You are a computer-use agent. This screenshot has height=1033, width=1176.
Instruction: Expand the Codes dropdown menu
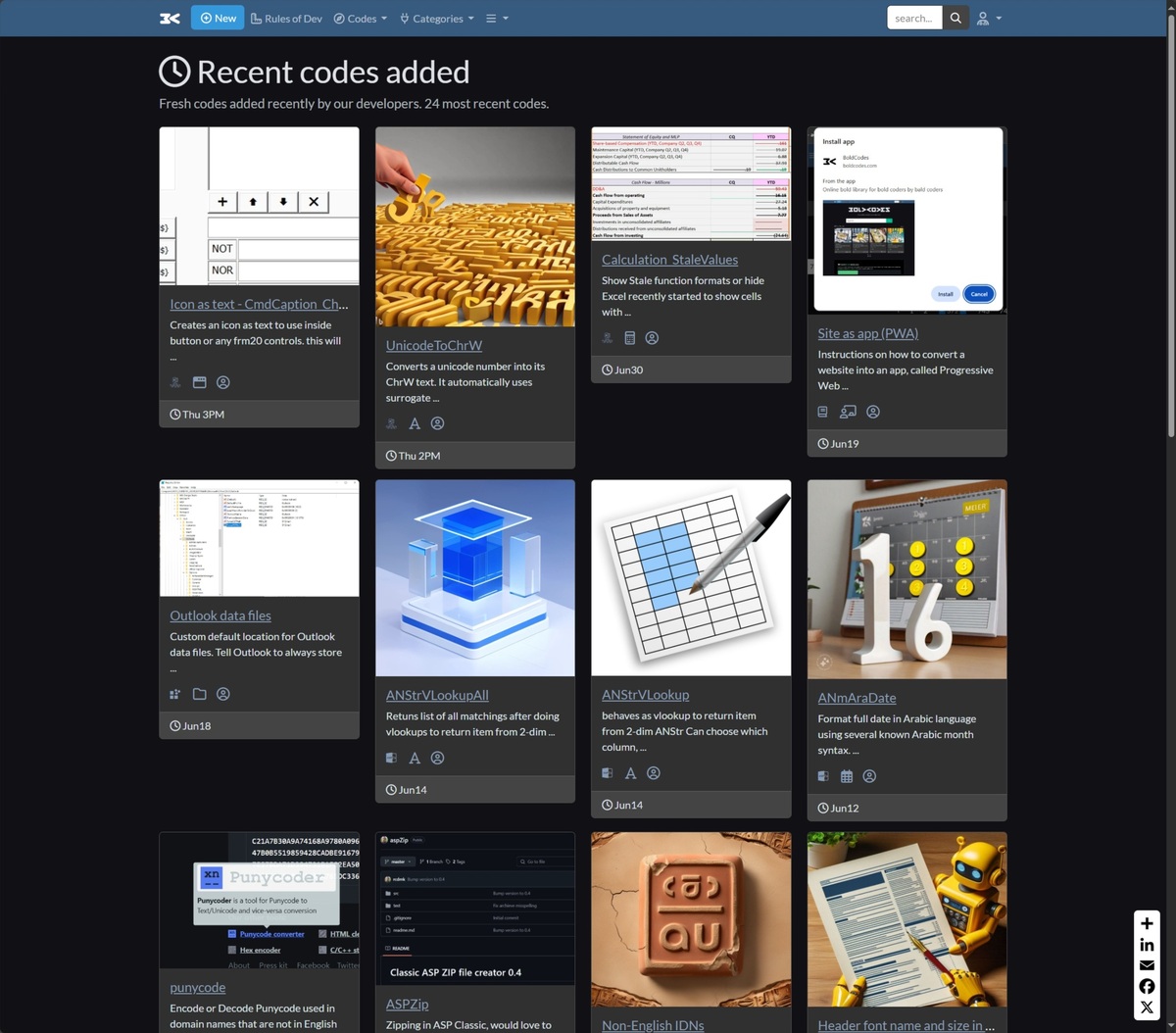point(361,18)
